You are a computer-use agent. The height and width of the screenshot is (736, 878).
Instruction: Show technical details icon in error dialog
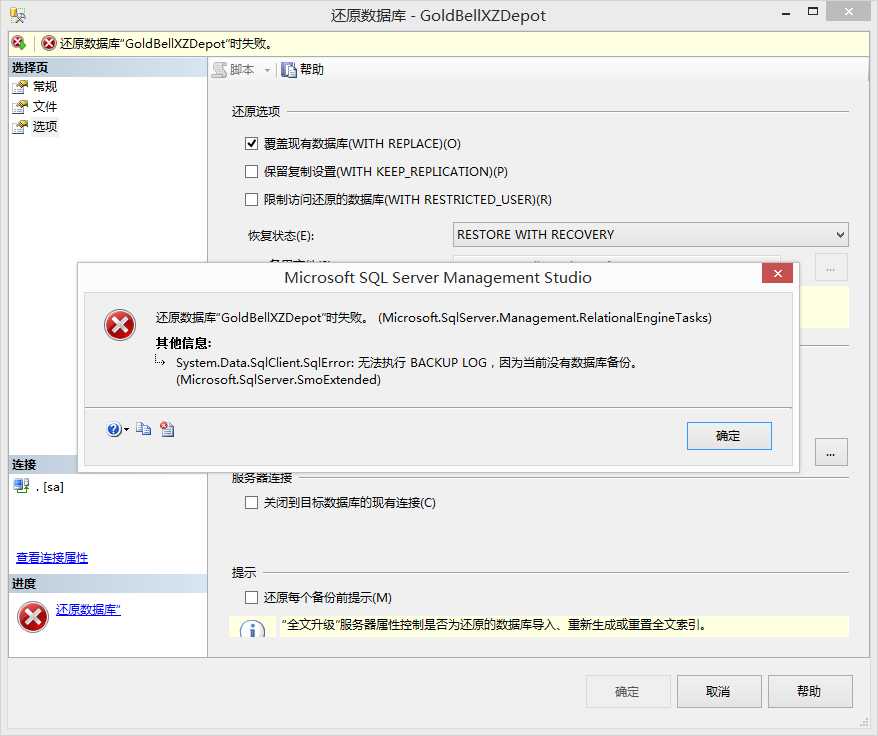[167, 429]
